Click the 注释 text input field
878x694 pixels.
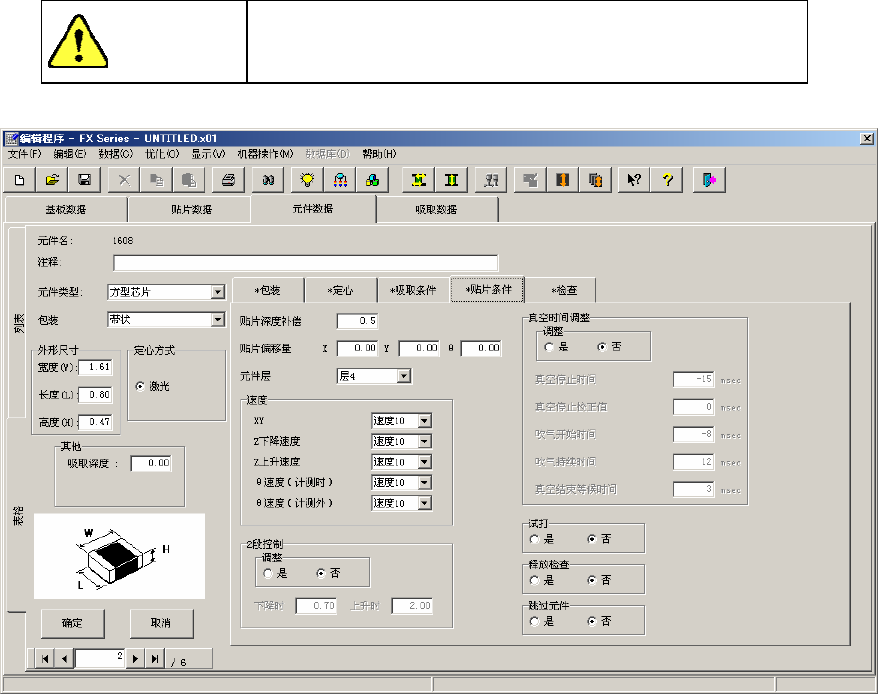[305, 263]
